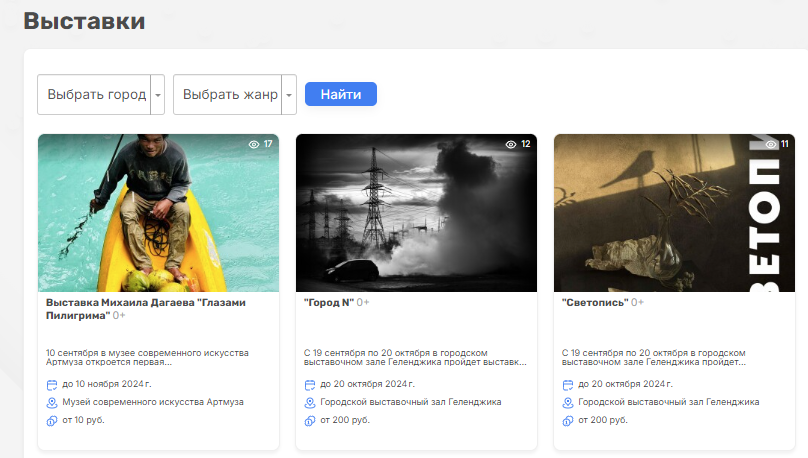808x458 pixels.
Task: Click the bird shadow still-life thumbnail
Action: pyautogui.click(x=674, y=213)
